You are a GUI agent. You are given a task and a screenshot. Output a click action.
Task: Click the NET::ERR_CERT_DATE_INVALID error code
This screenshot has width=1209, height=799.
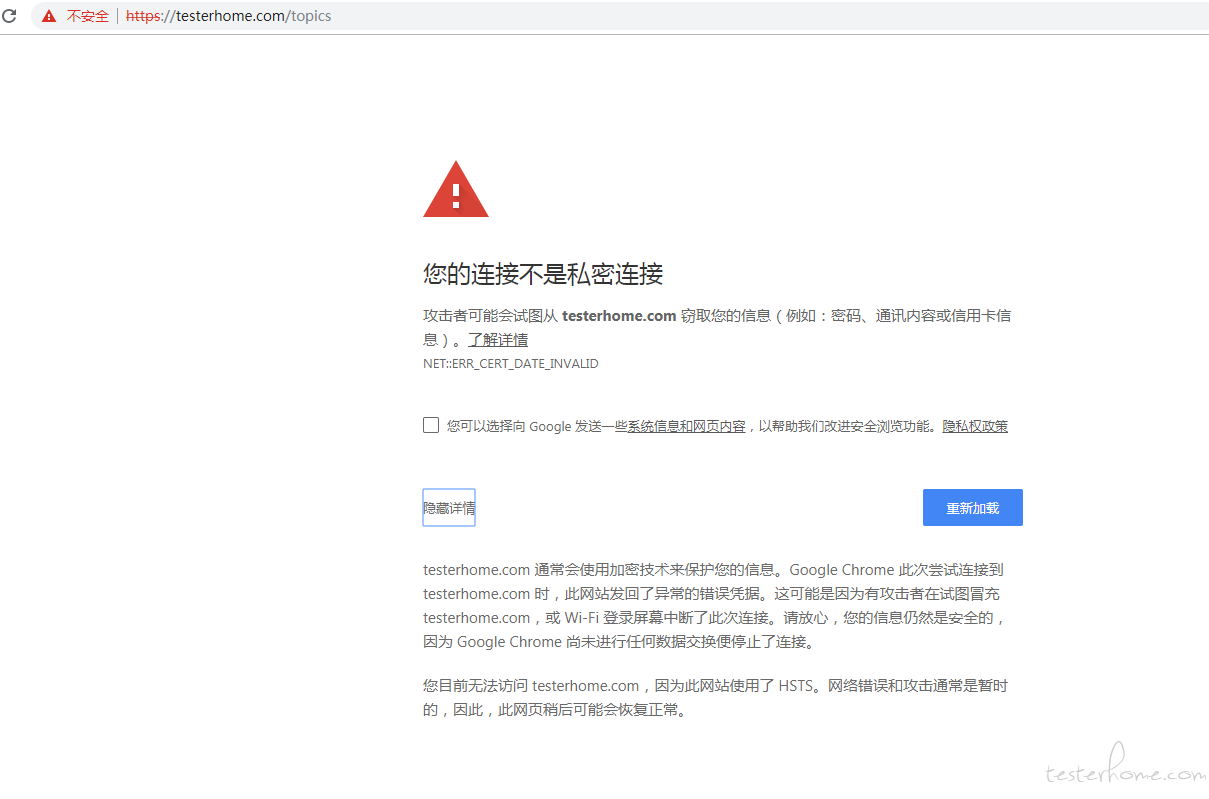click(x=511, y=364)
